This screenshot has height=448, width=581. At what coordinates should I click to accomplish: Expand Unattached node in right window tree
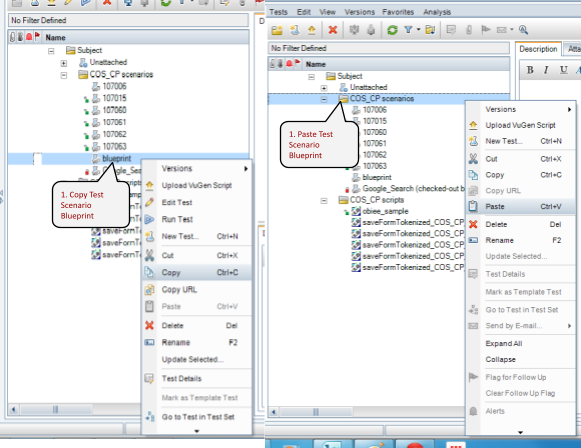coord(324,88)
